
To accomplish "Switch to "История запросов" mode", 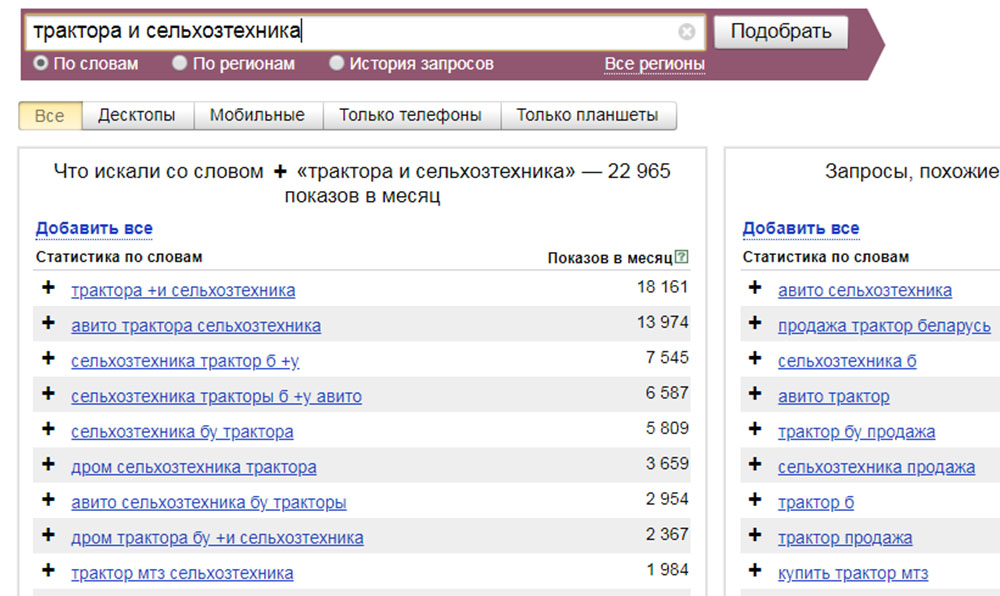I will click(337, 62).
